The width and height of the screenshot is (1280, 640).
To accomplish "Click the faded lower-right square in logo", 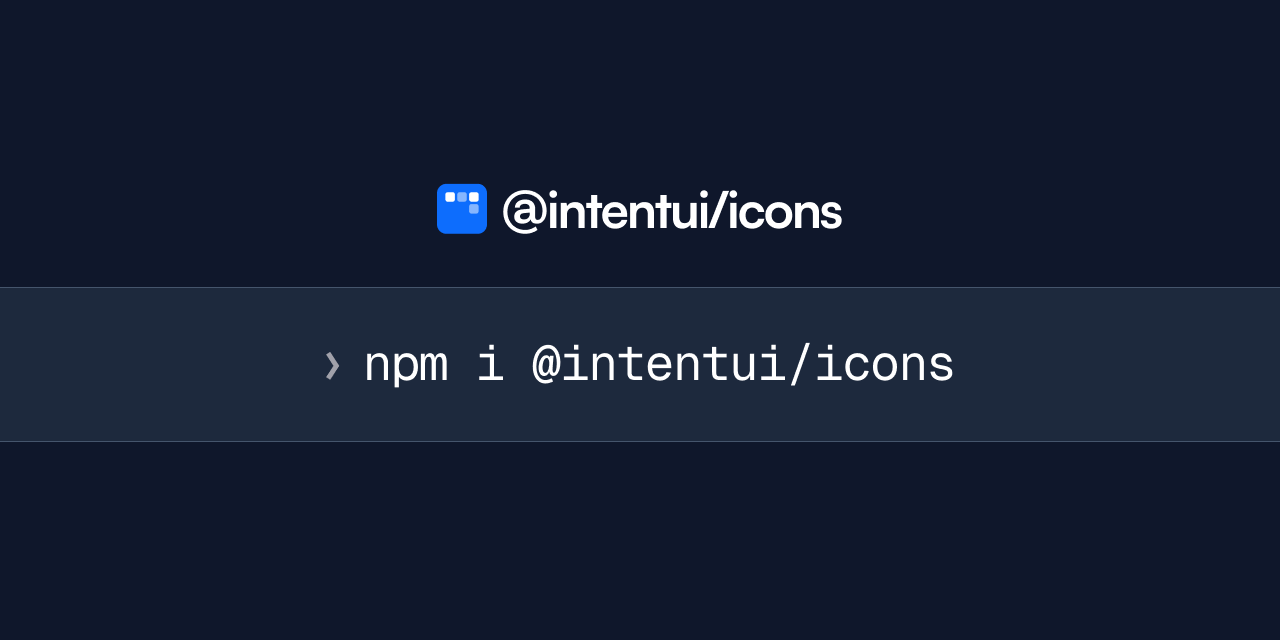I will [x=474, y=209].
